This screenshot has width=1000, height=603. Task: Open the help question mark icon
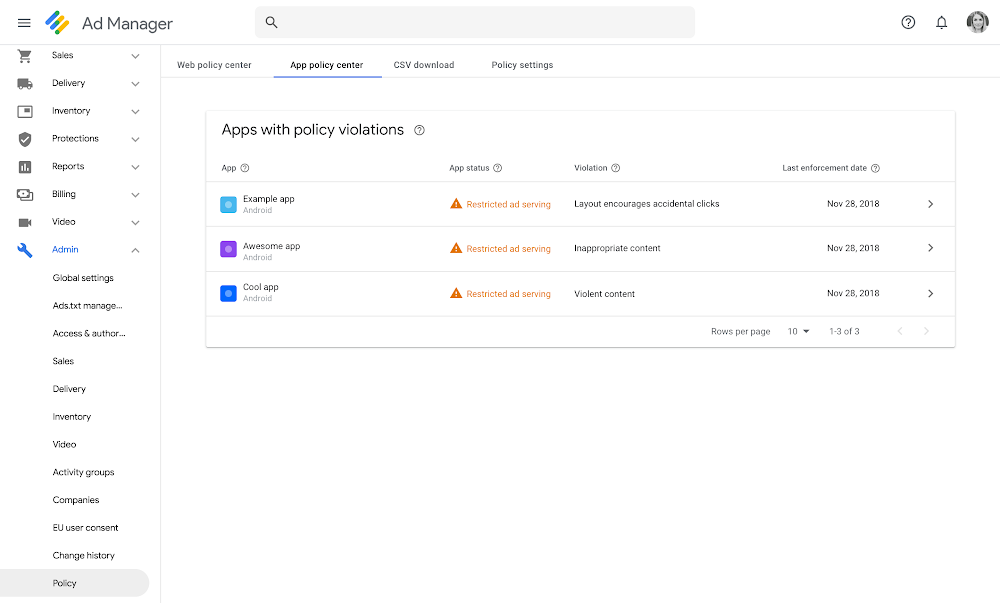click(x=907, y=22)
